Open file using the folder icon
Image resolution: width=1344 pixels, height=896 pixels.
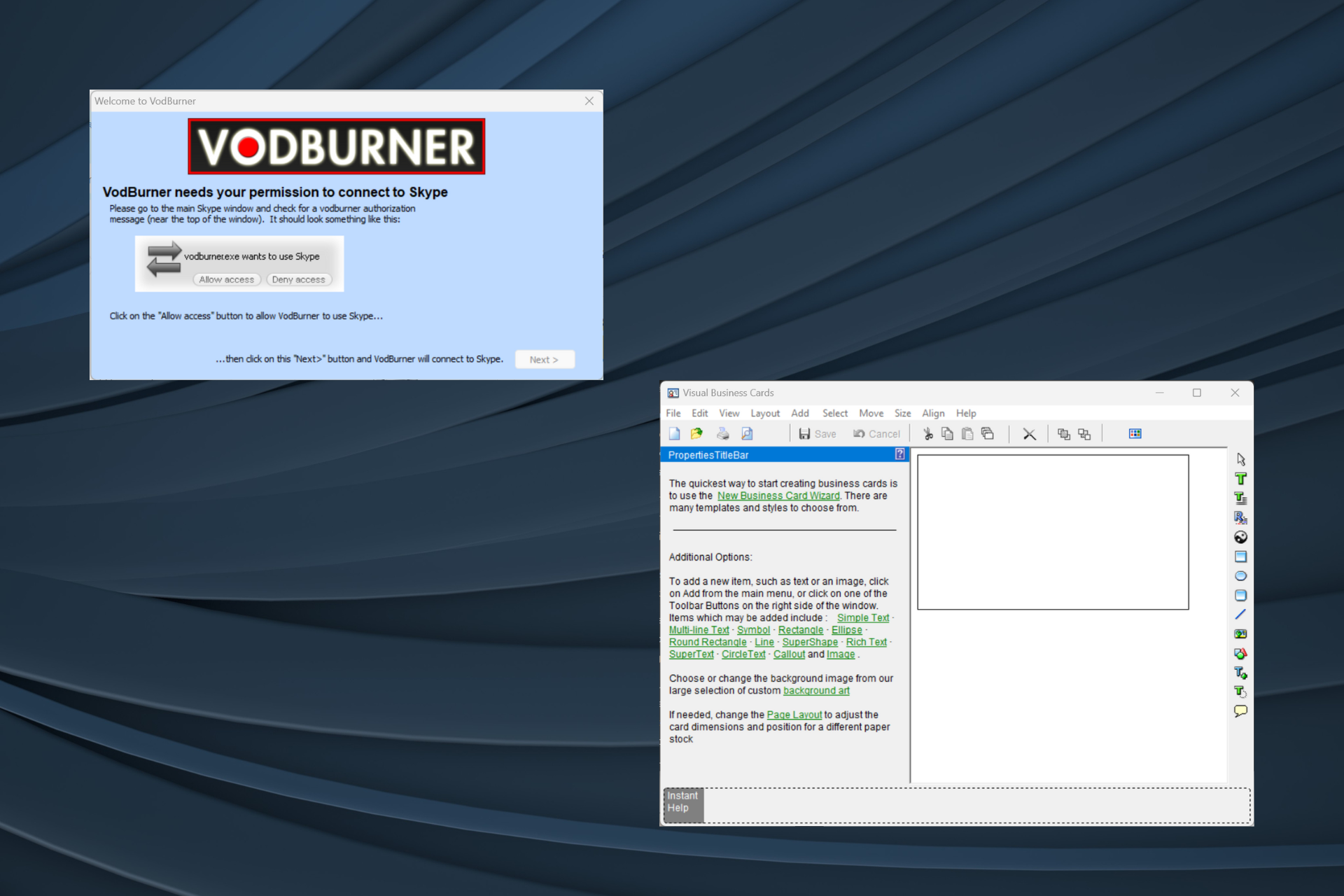(696, 434)
